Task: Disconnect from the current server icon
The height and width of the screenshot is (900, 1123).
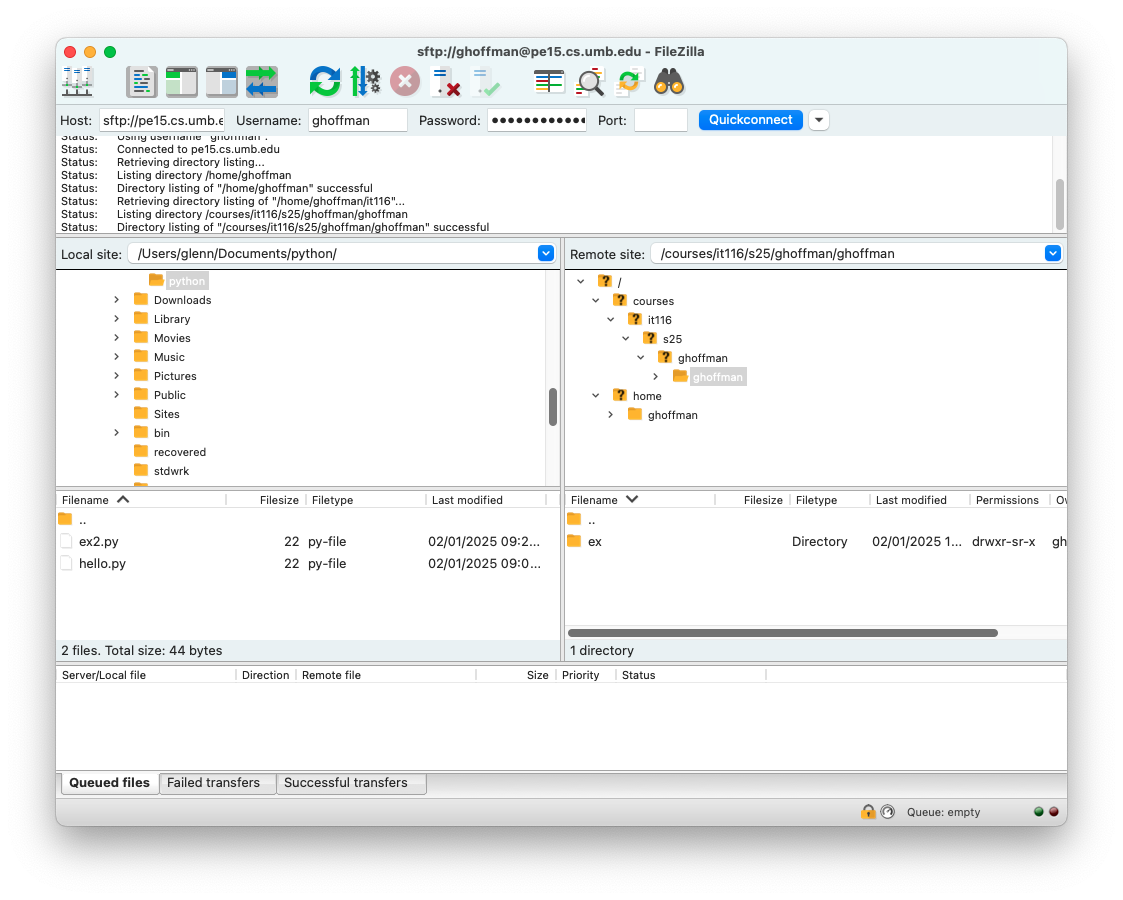Action: (445, 82)
